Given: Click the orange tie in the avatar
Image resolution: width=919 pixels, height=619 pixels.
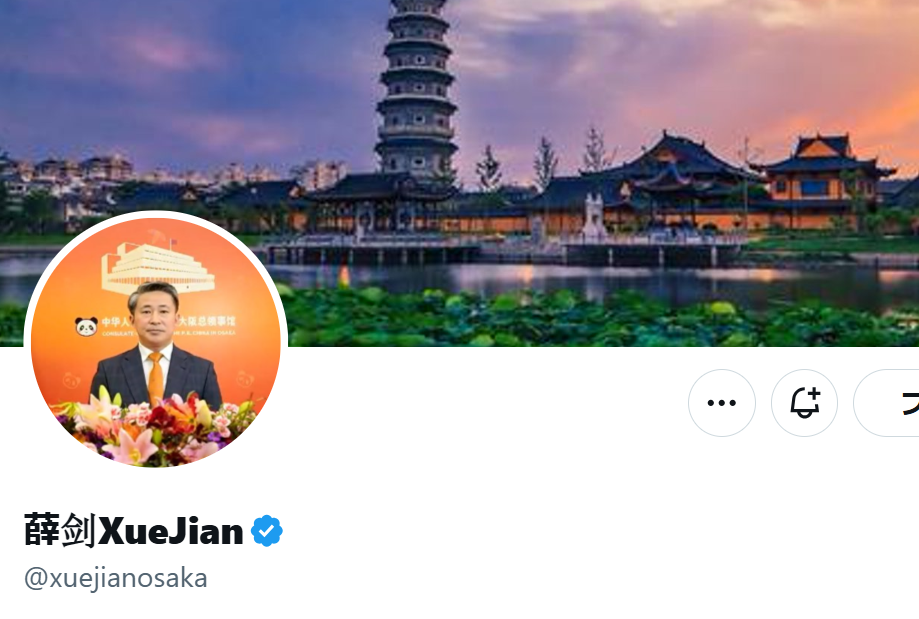Looking at the screenshot, I should tap(155, 378).
